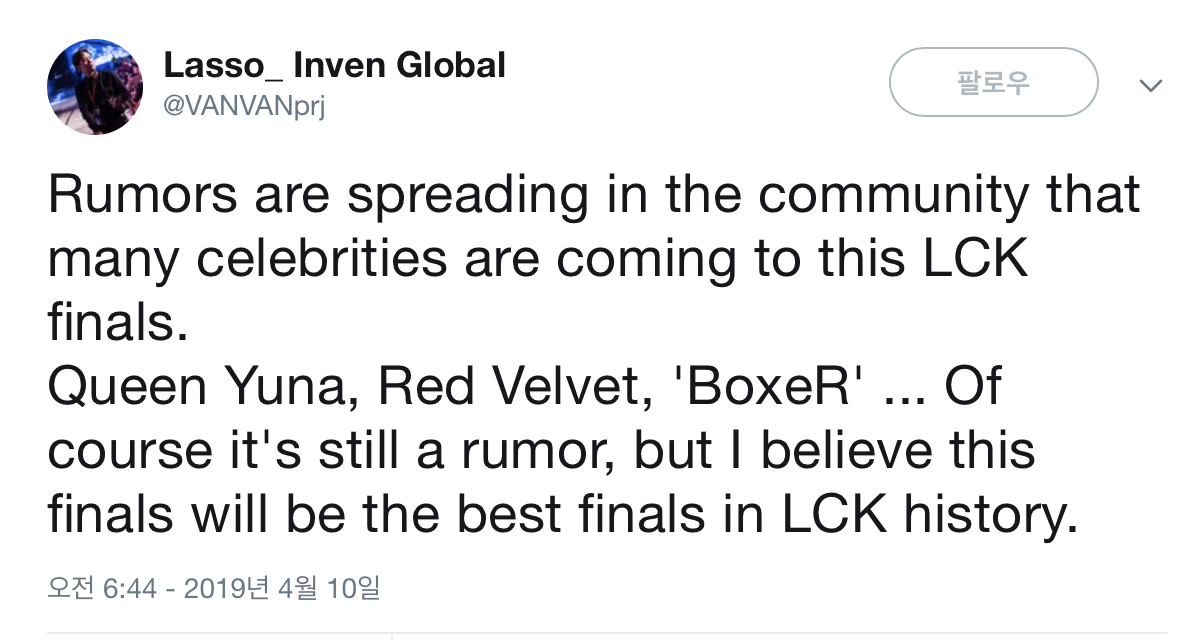
Task: Open the tweet timestamp 오전 6:44
Action: point(103,588)
